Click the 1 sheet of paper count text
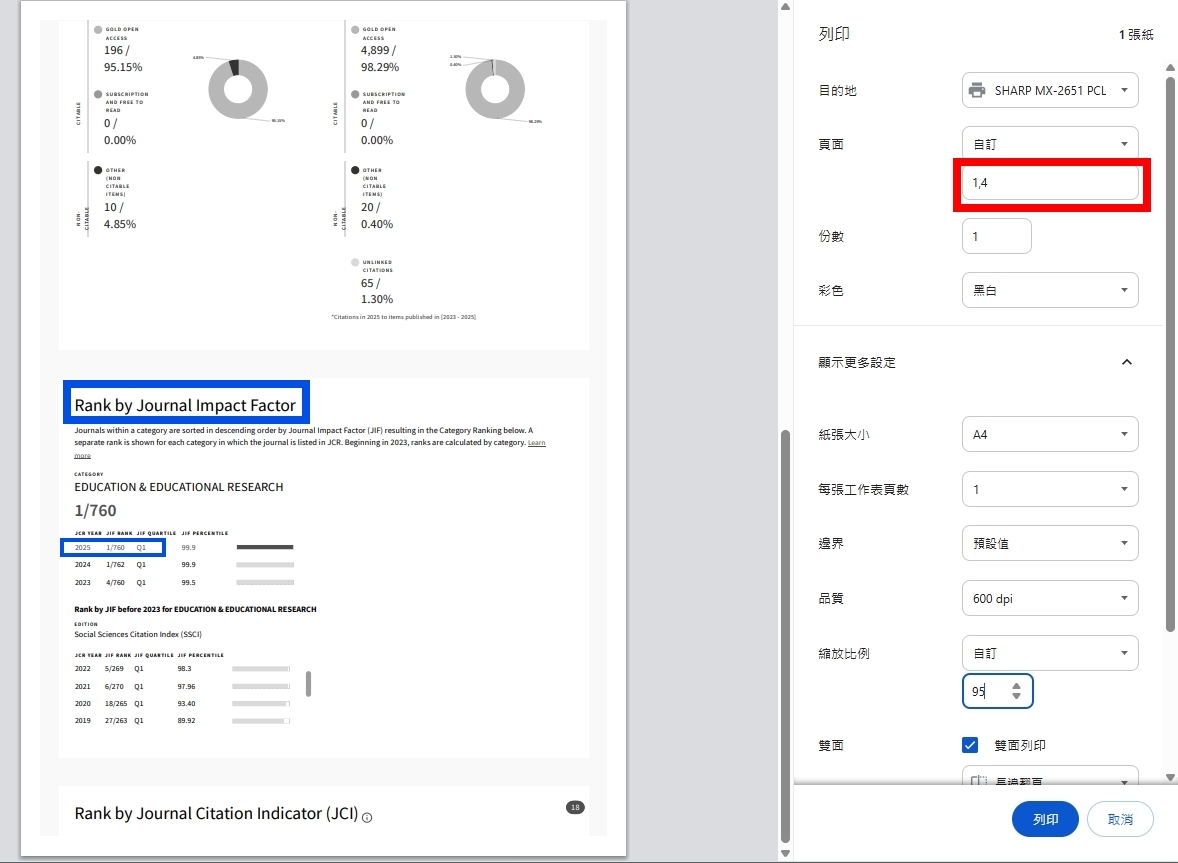Screen dimensions: 1178x863 tap(1135, 35)
